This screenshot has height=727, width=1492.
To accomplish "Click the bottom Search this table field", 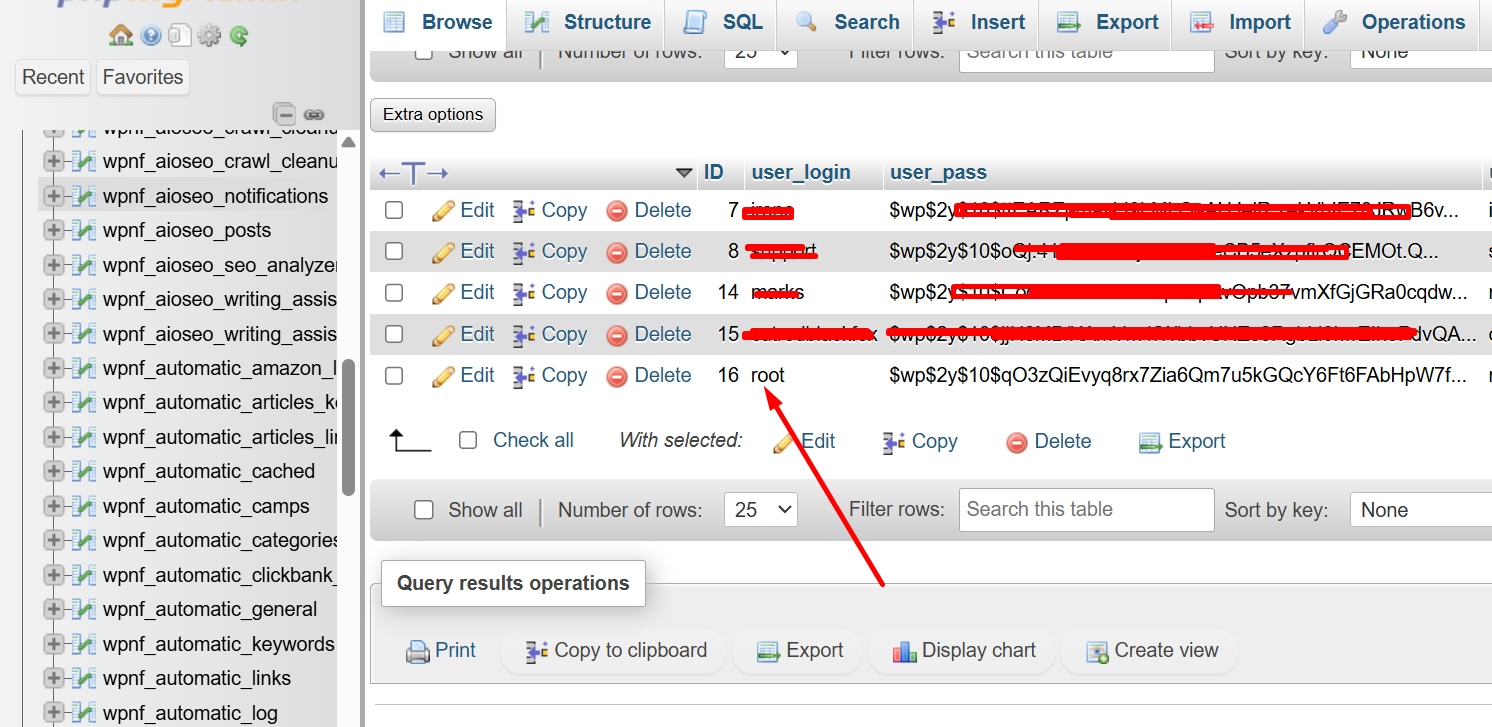I will [1086, 510].
